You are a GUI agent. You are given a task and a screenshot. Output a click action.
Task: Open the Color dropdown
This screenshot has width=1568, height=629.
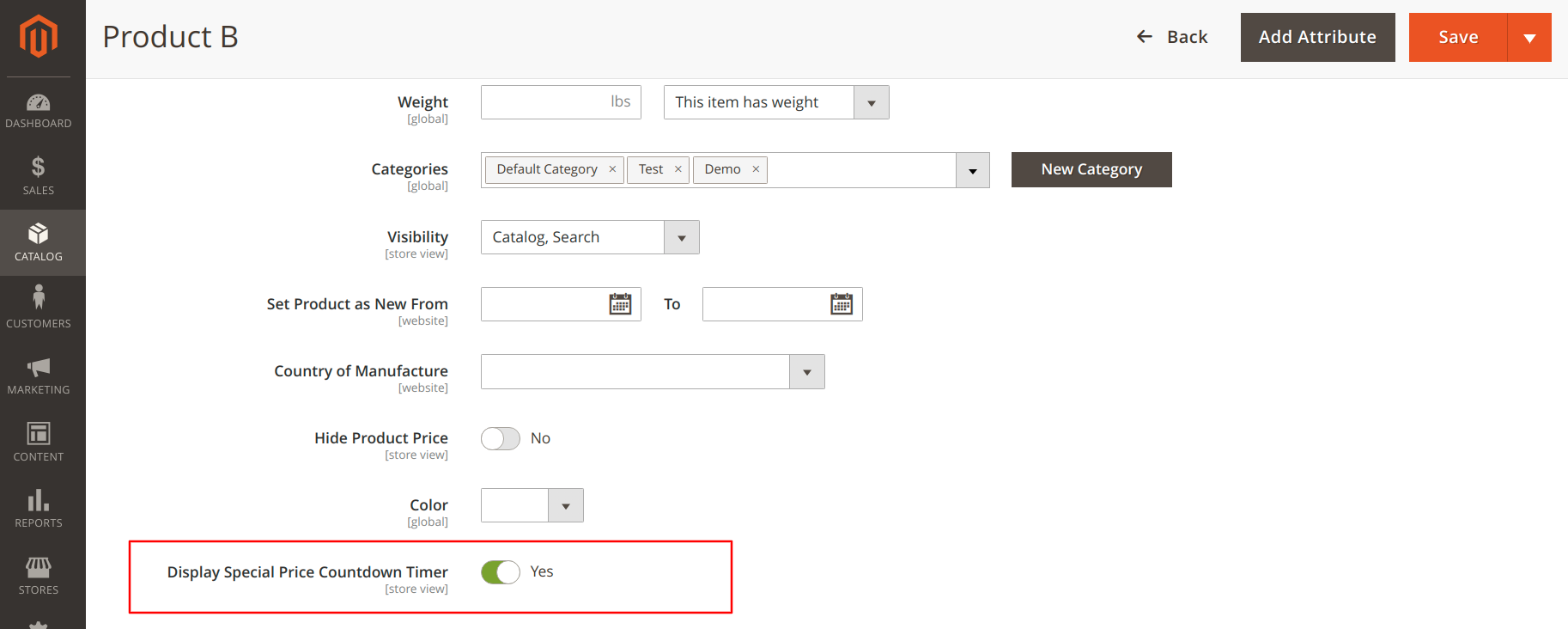point(565,506)
